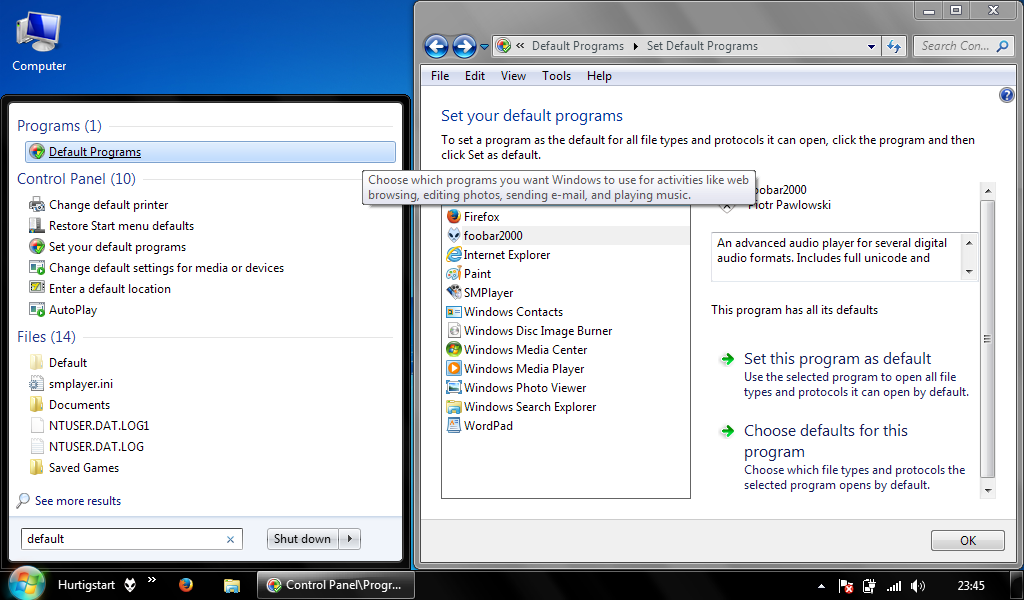The width and height of the screenshot is (1024, 600).
Task: Click the Default Programs breadcrumb in address bar
Action: tap(577, 46)
